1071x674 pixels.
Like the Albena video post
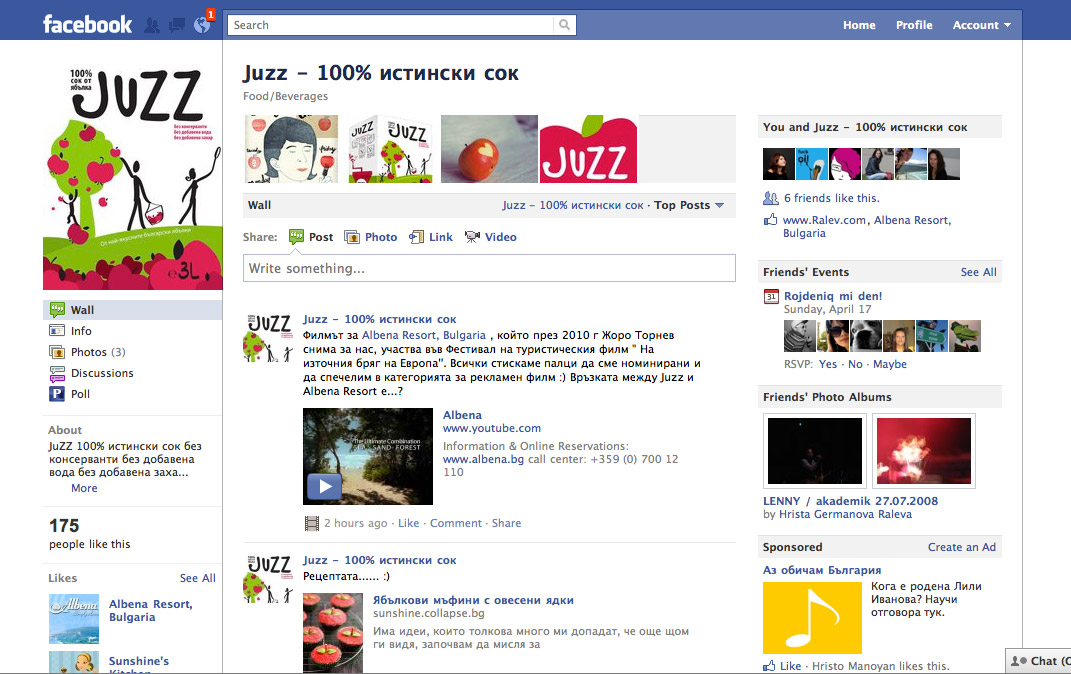(407, 522)
